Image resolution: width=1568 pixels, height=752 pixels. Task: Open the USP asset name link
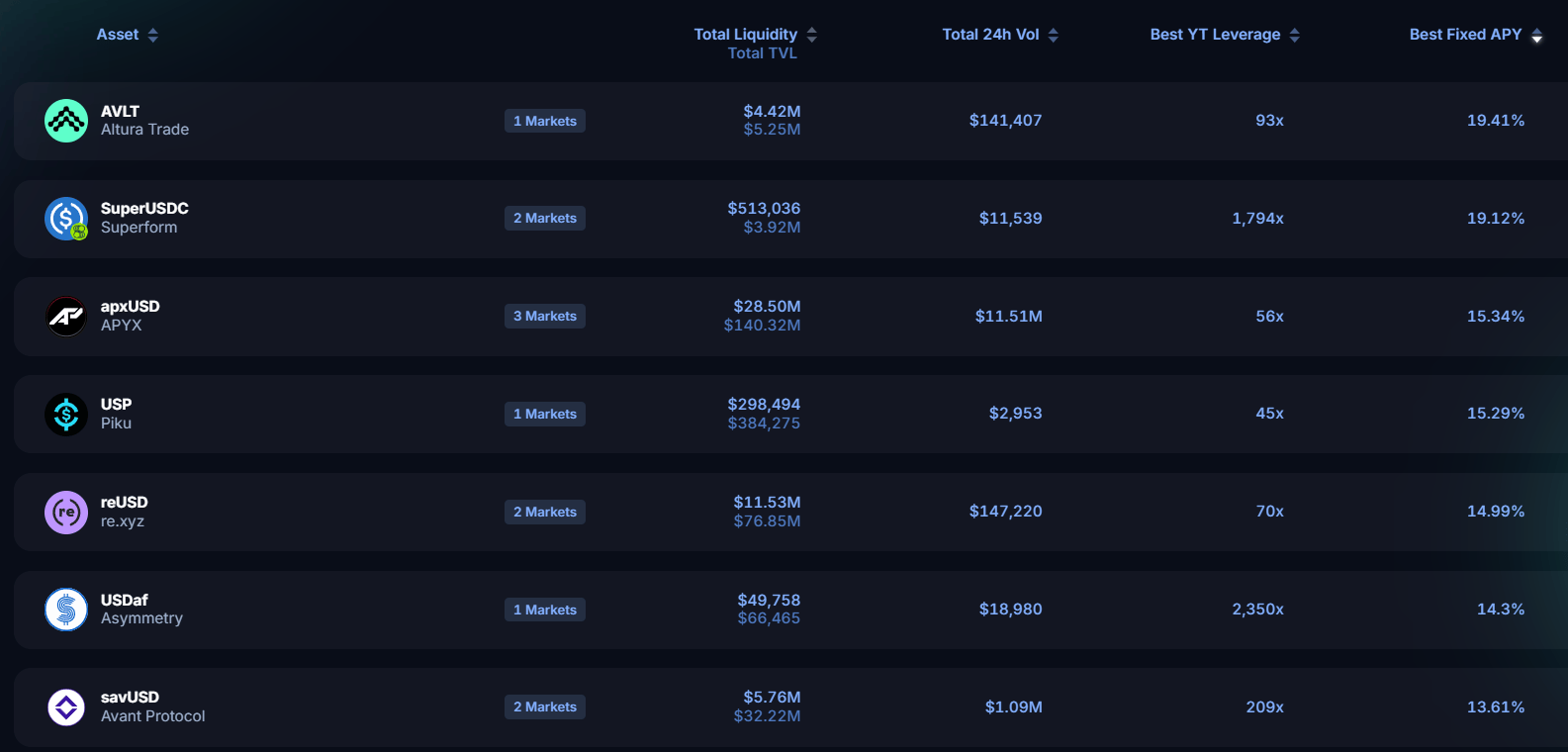tap(117, 405)
